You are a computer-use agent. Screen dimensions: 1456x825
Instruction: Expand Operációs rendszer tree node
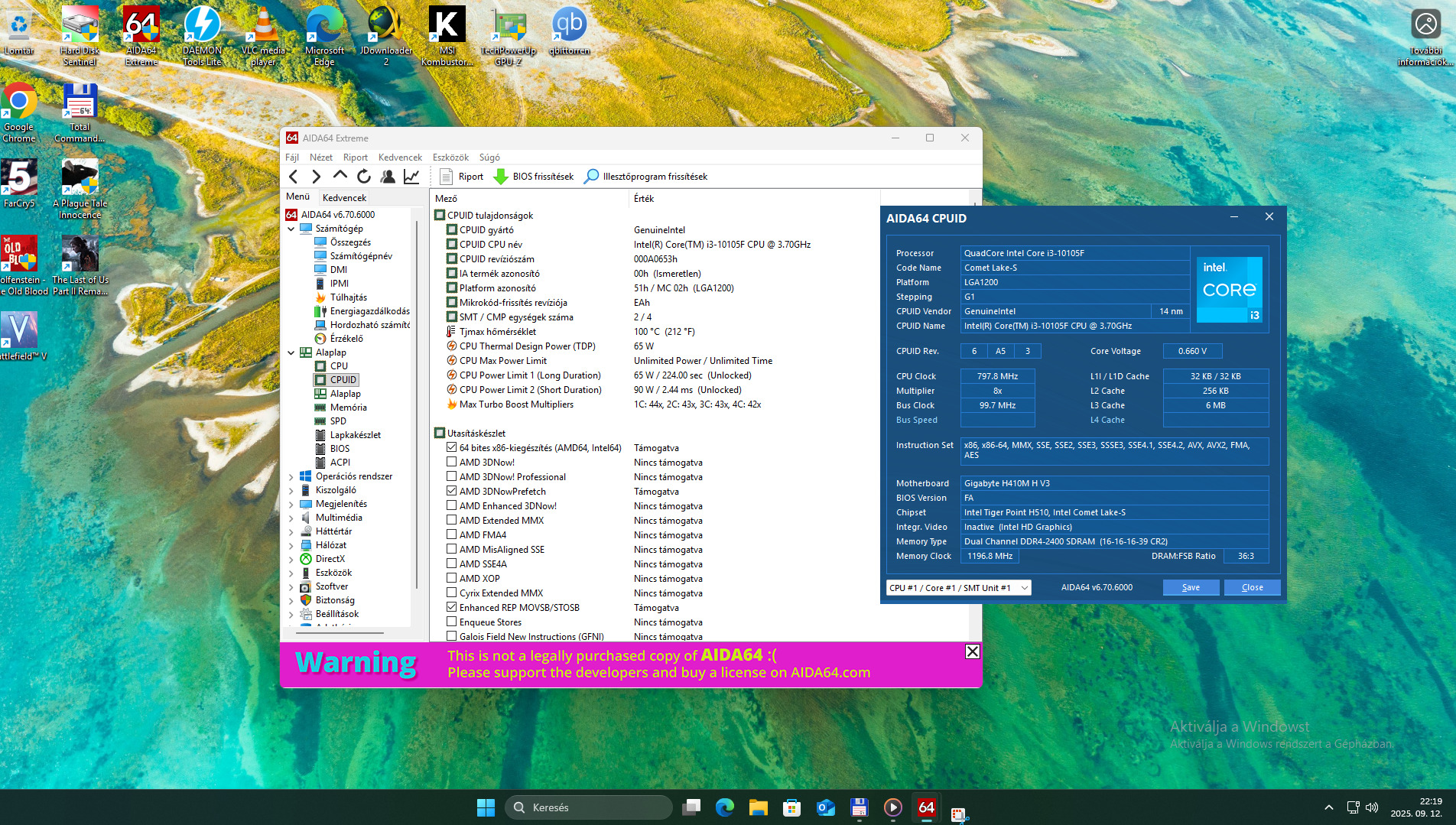pos(291,476)
